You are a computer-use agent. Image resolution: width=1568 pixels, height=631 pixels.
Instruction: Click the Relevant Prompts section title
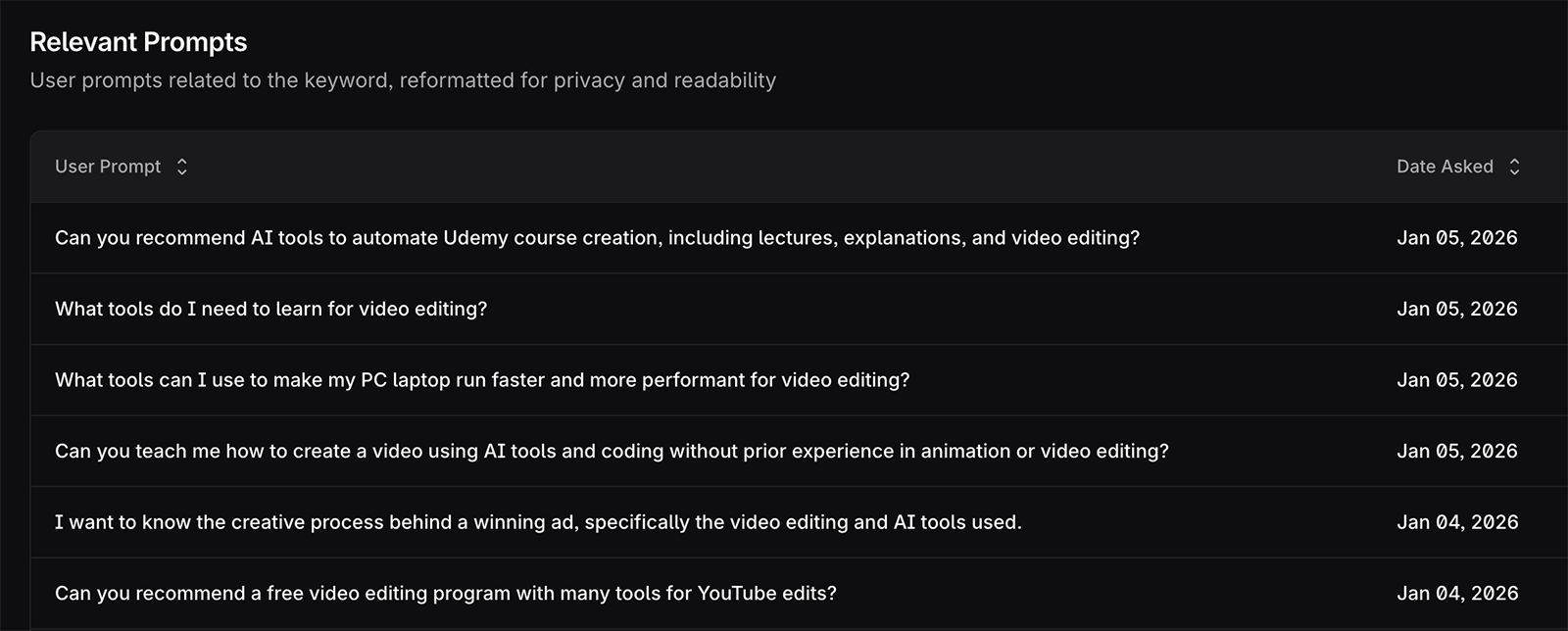coord(138,41)
